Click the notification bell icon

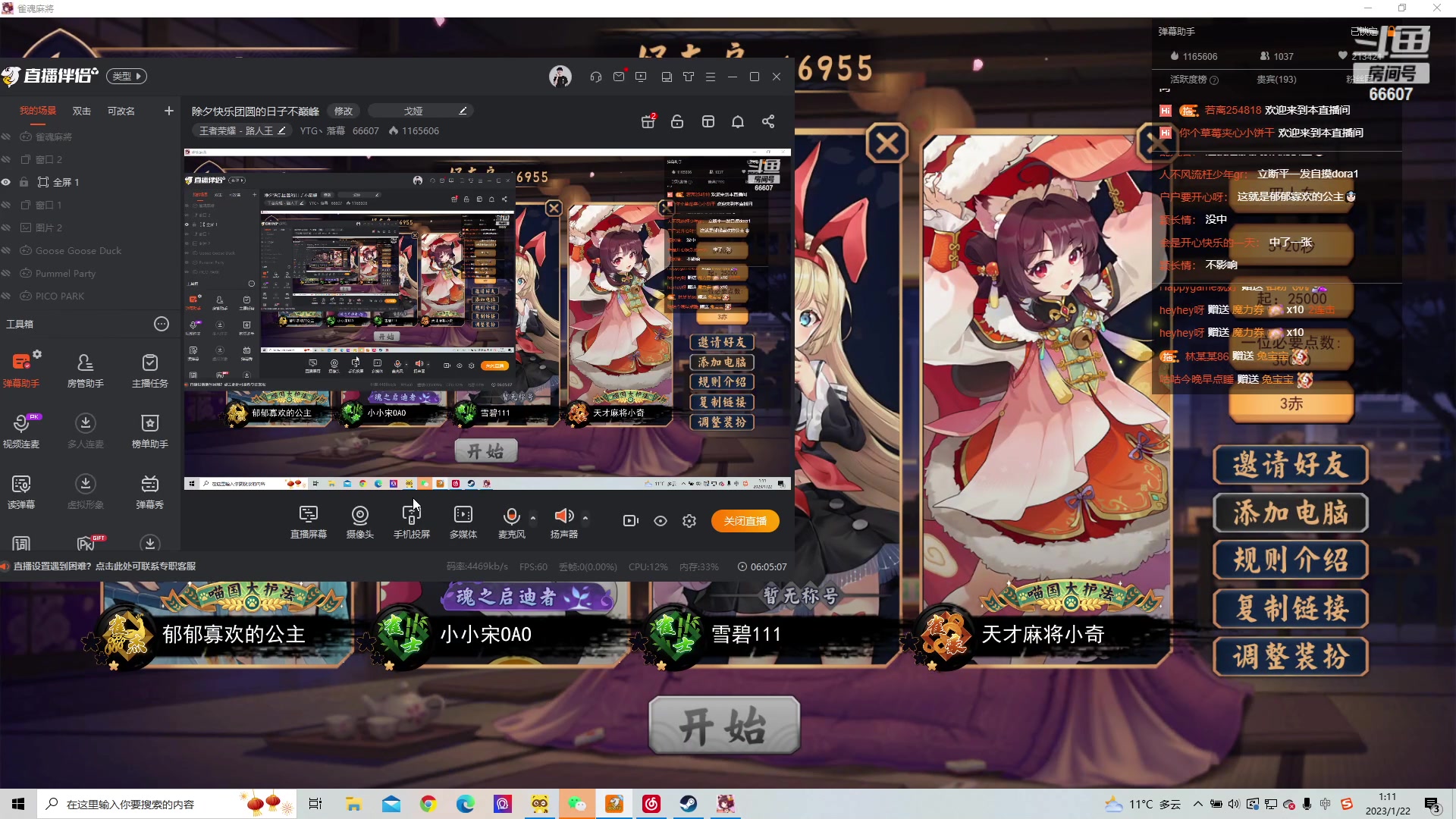pyautogui.click(x=738, y=121)
